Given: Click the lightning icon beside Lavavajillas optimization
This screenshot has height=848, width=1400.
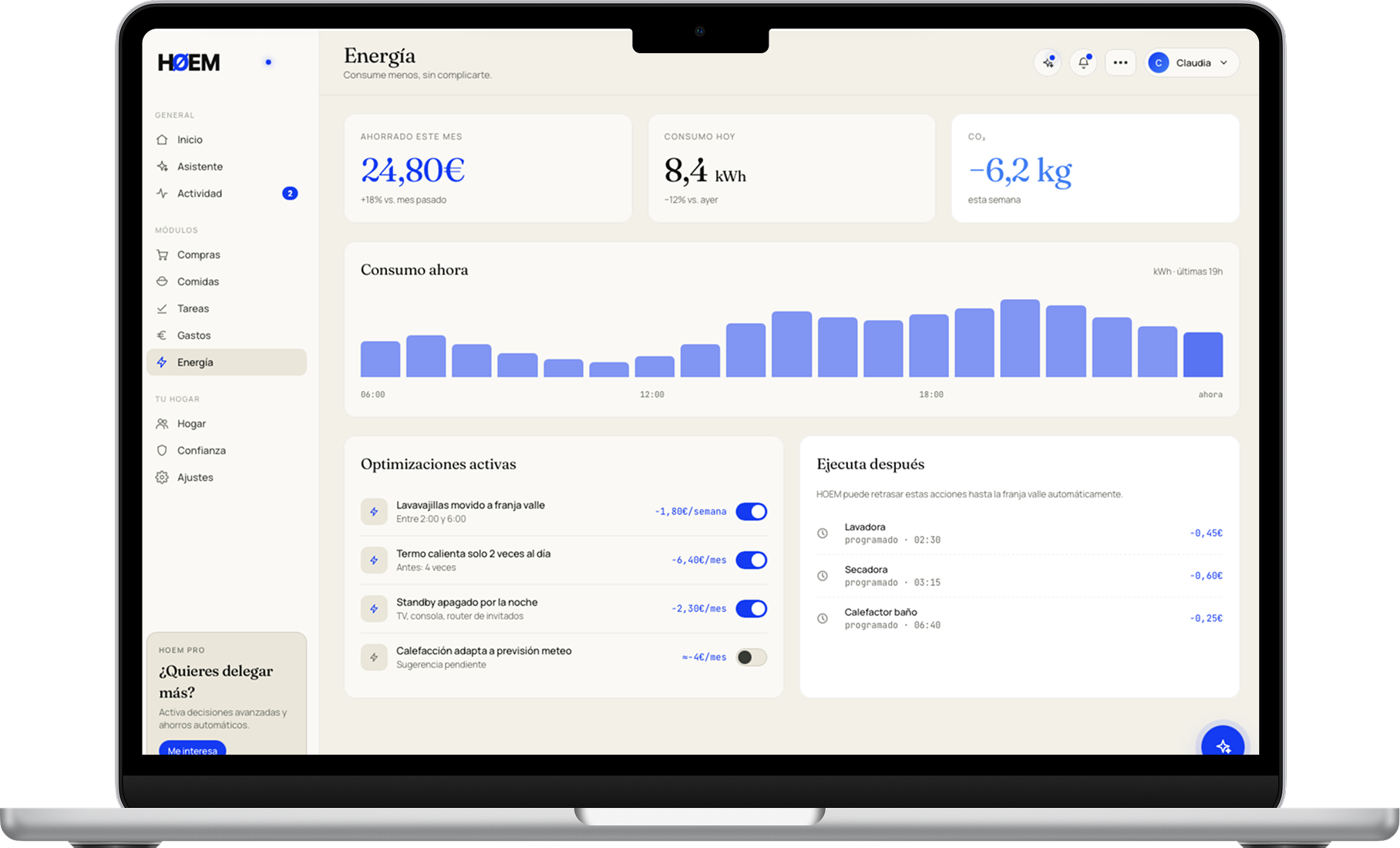Looking at the screenshot, I should pos(374,511).
